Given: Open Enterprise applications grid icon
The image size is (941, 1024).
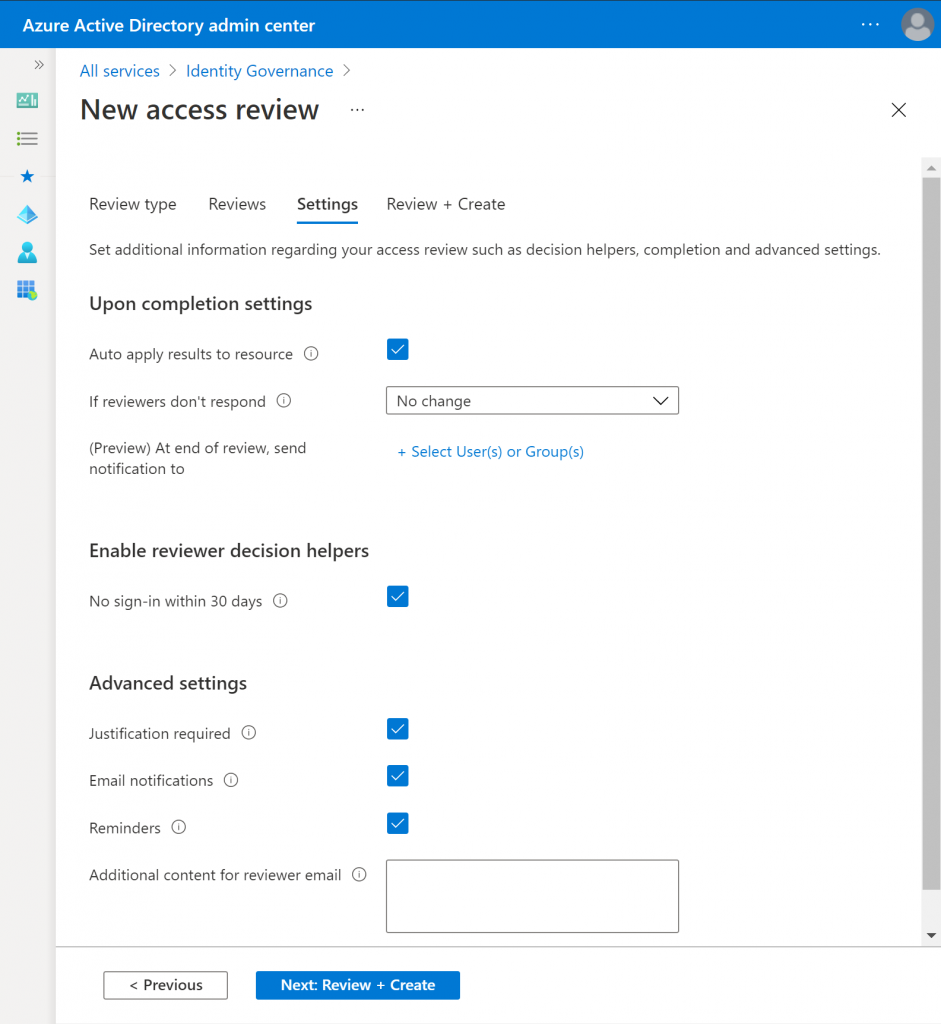Looking at the screenshot, I should tap(27, 290).
